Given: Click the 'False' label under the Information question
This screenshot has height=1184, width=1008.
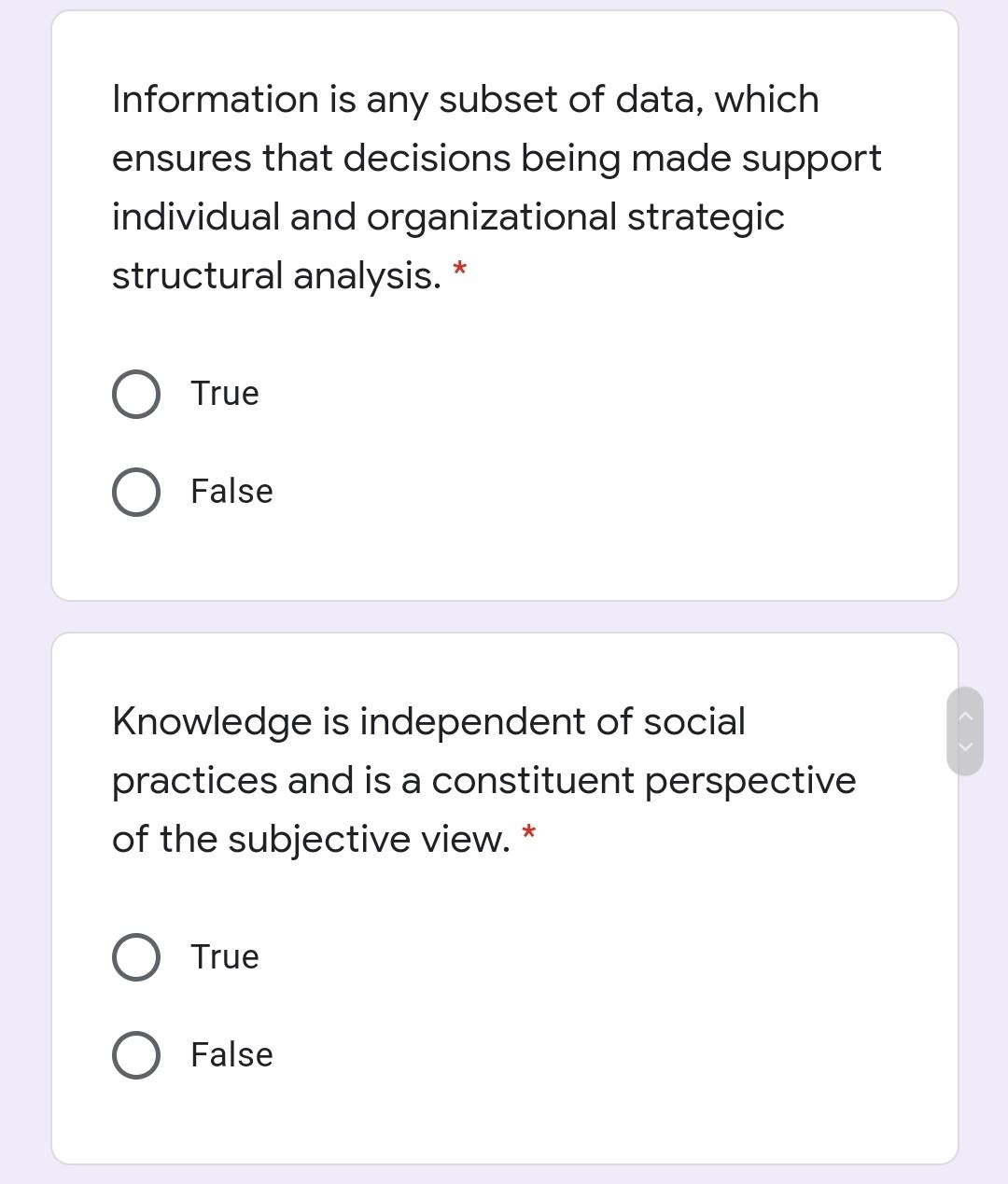Looking at the screenshot, I should [x=231, y=492].
